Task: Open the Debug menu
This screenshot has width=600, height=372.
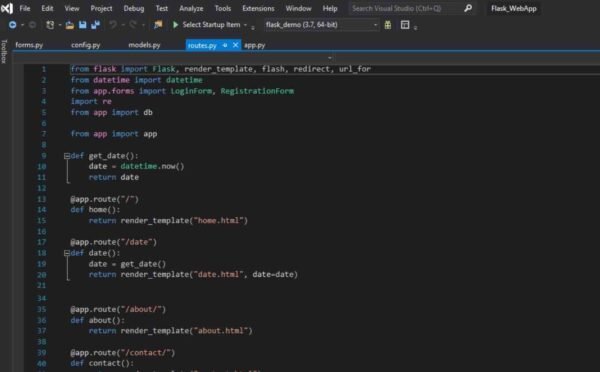Action: coord(134,8)
